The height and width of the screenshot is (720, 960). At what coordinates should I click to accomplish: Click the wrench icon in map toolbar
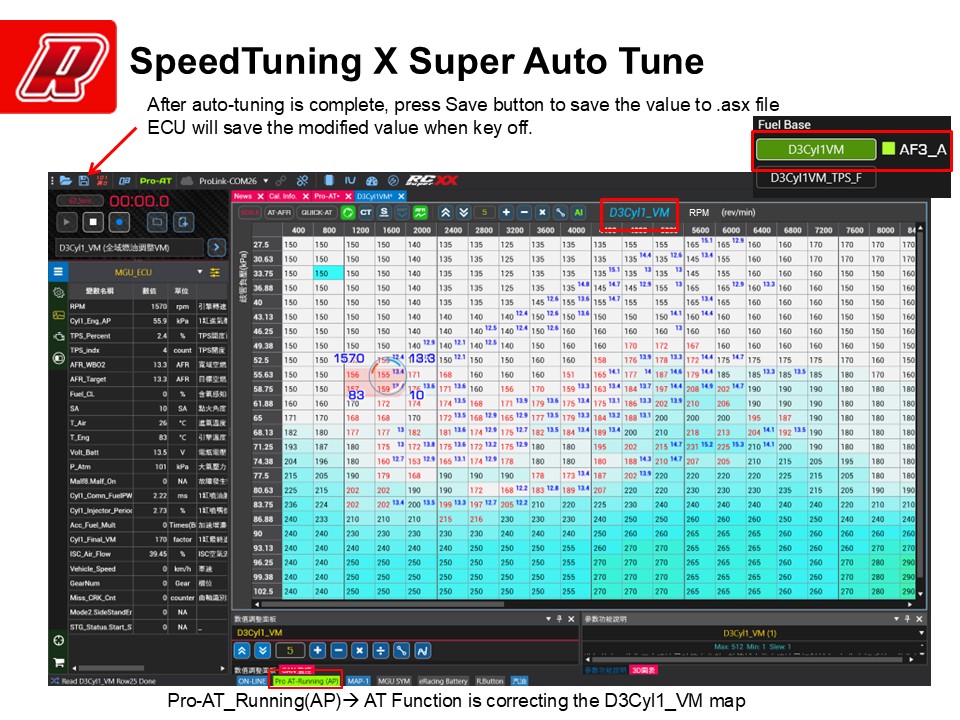(x=560, y=213)
